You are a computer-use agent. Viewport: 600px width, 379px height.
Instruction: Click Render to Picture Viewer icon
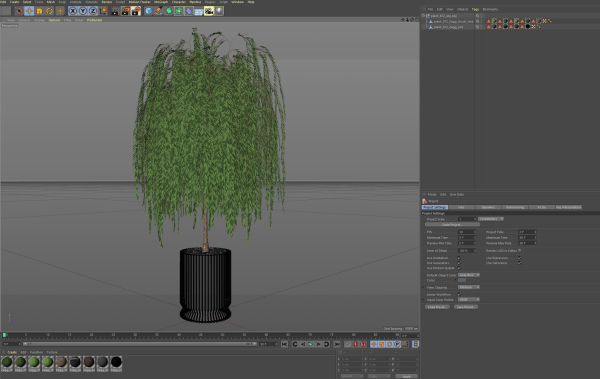pos(126,11)
